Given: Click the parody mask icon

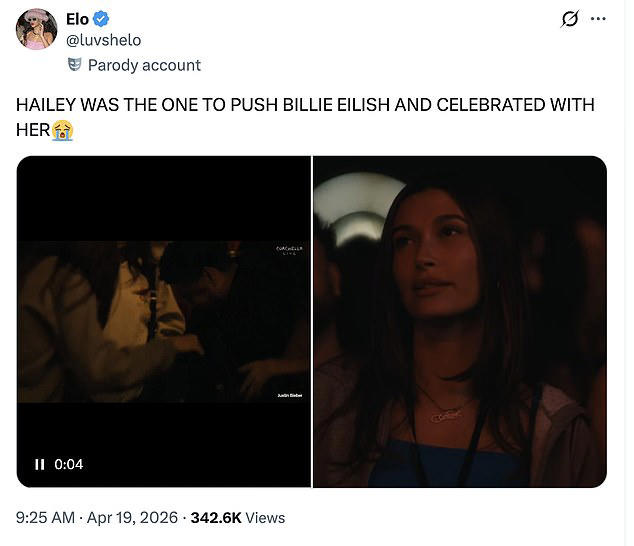Looking at the screenshot, I should coord(74,65).
